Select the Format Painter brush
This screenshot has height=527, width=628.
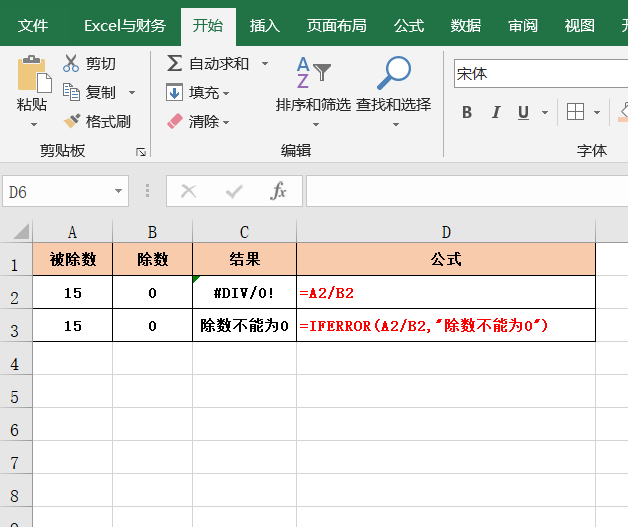(x=71, y=121)
